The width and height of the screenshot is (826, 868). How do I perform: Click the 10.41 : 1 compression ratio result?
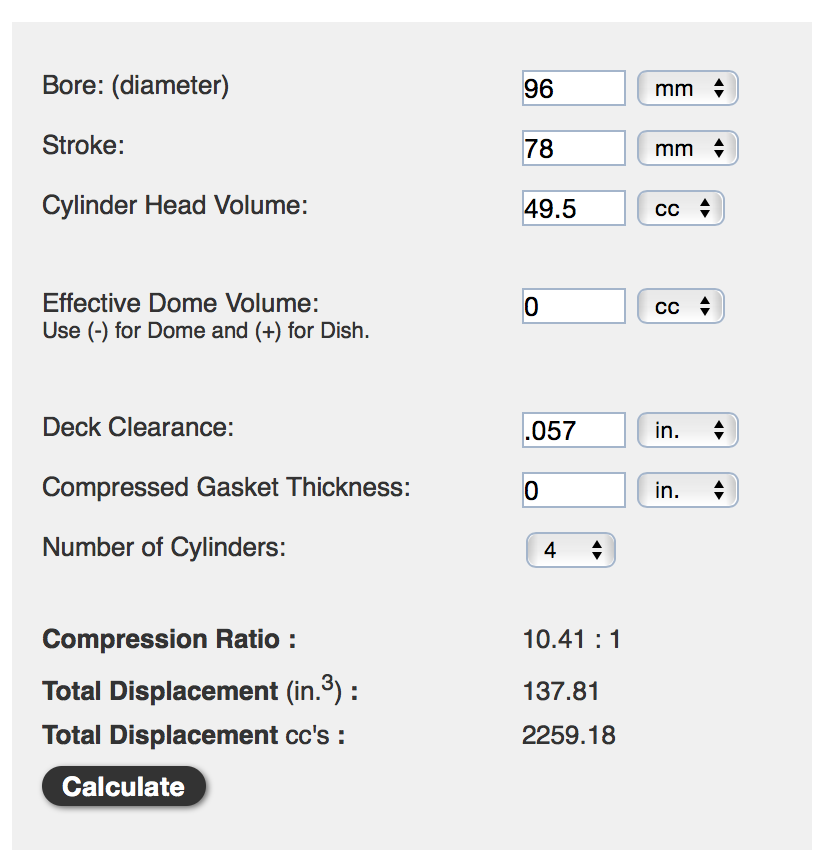pos(571,639)
